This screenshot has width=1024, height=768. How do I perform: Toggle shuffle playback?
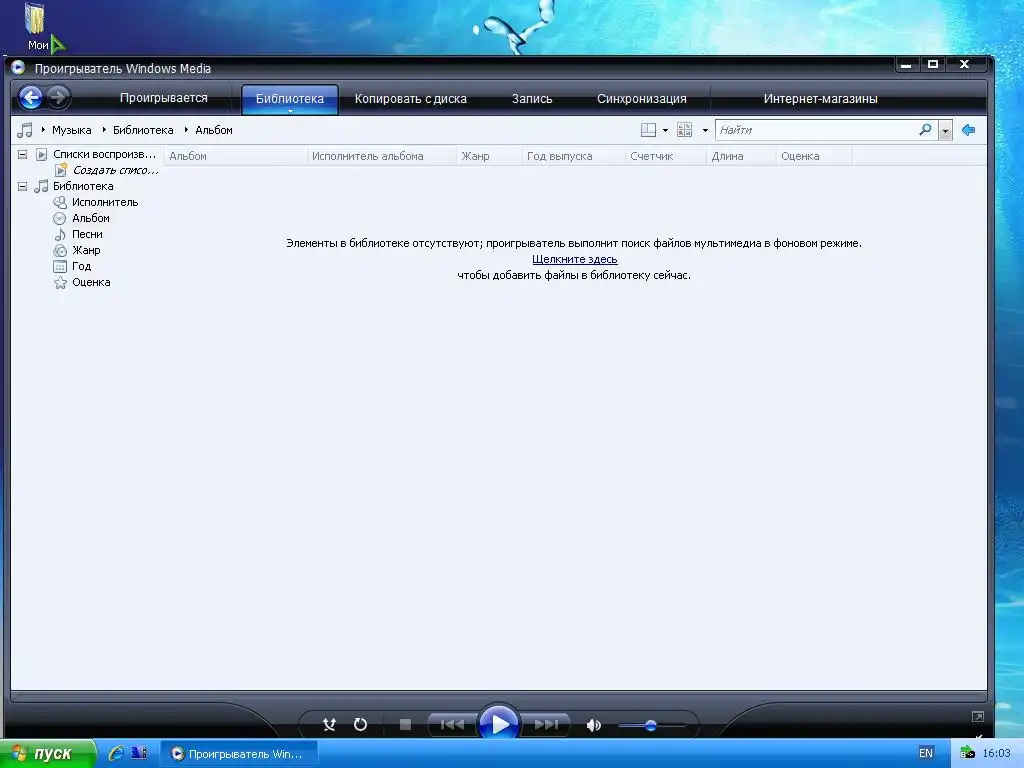(329, 724)
